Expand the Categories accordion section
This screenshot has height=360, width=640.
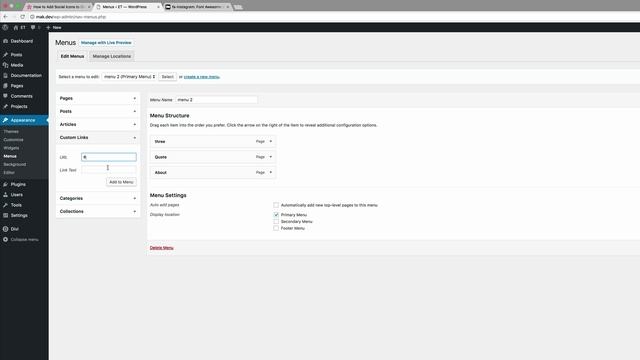pyautogui.click(x=98, y=198)
